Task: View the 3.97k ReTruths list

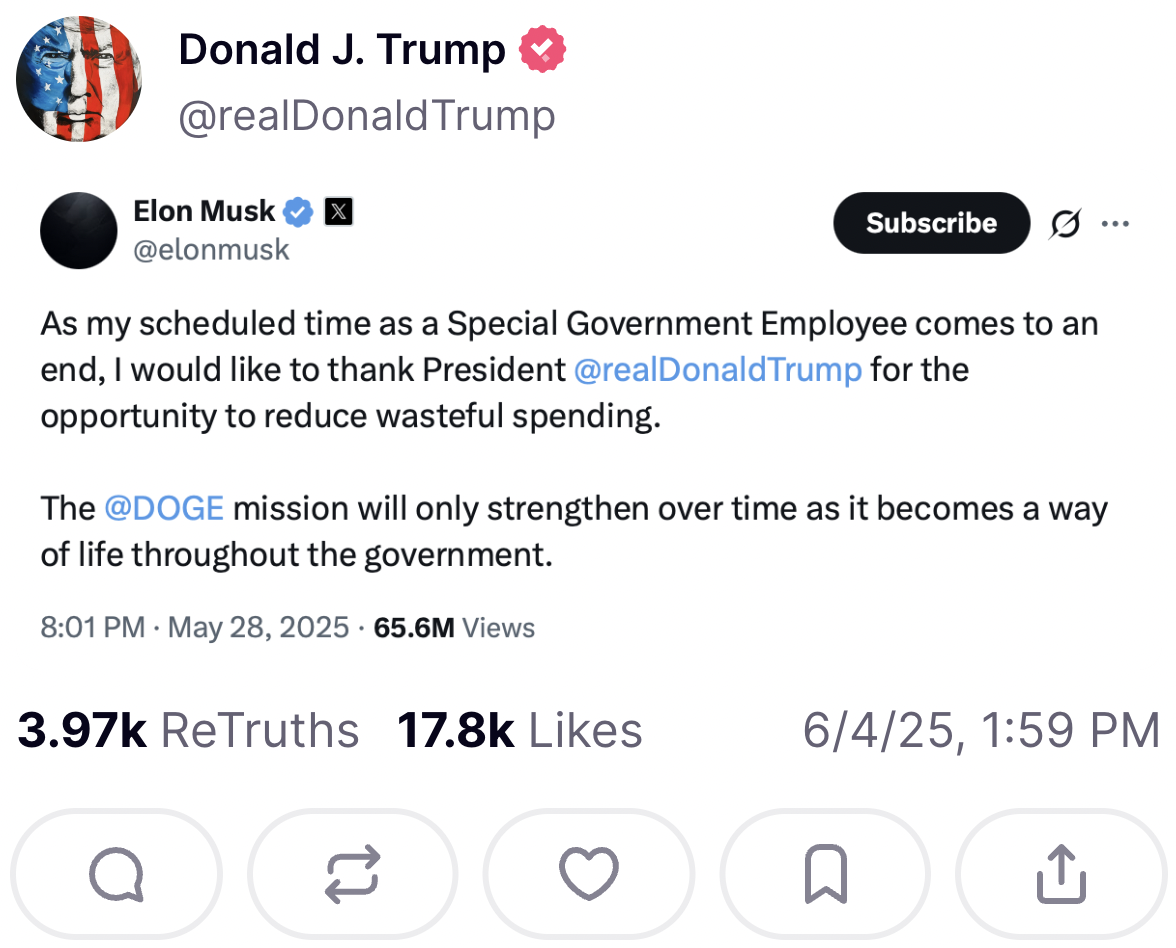Action: point(188,731)
